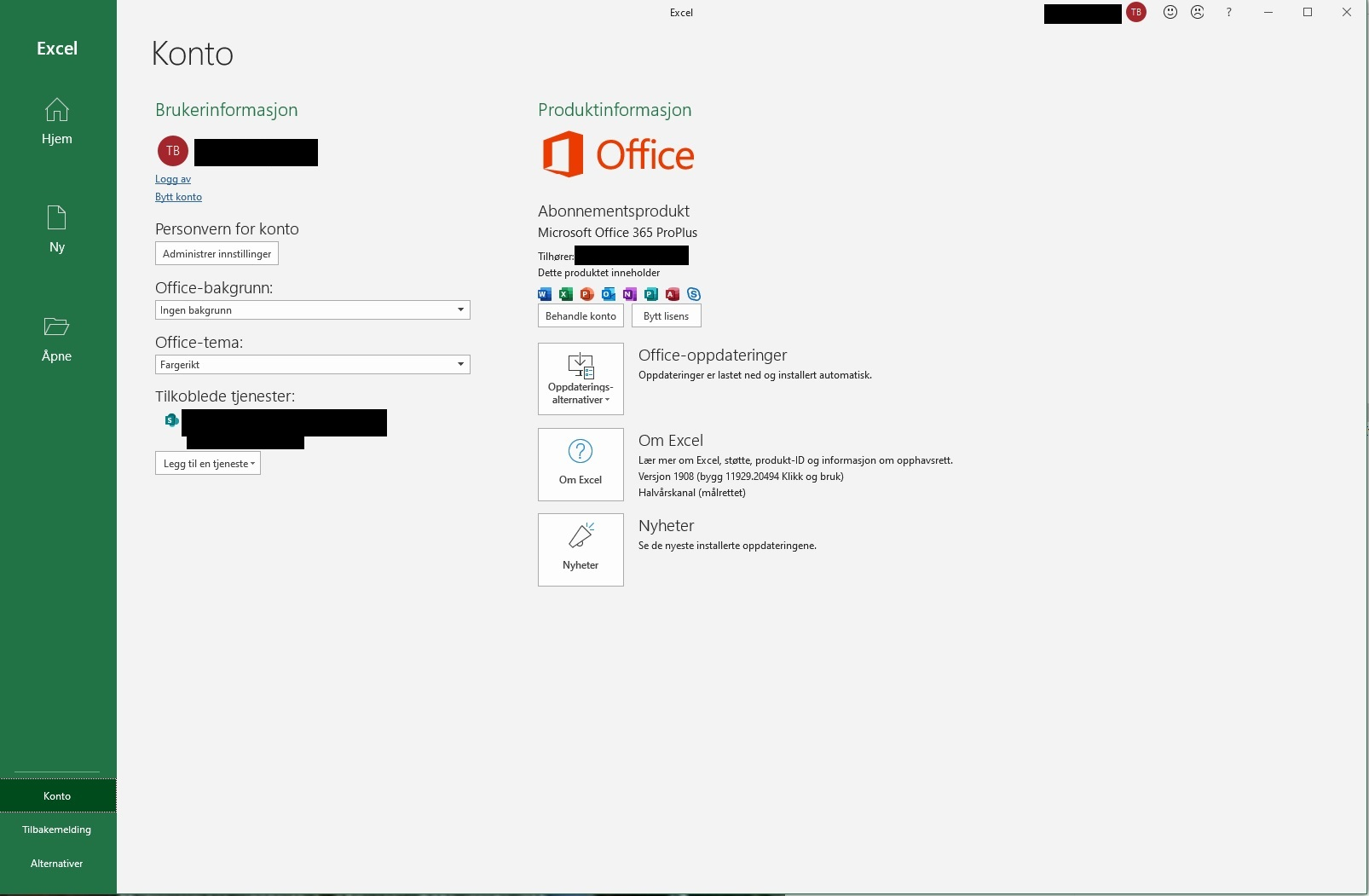Image resolution: width=1369 pixels, height=896 pixels.
Task: Click the Produktinformasjon heading
Action: pyautogui.click(x=615, y=110)
